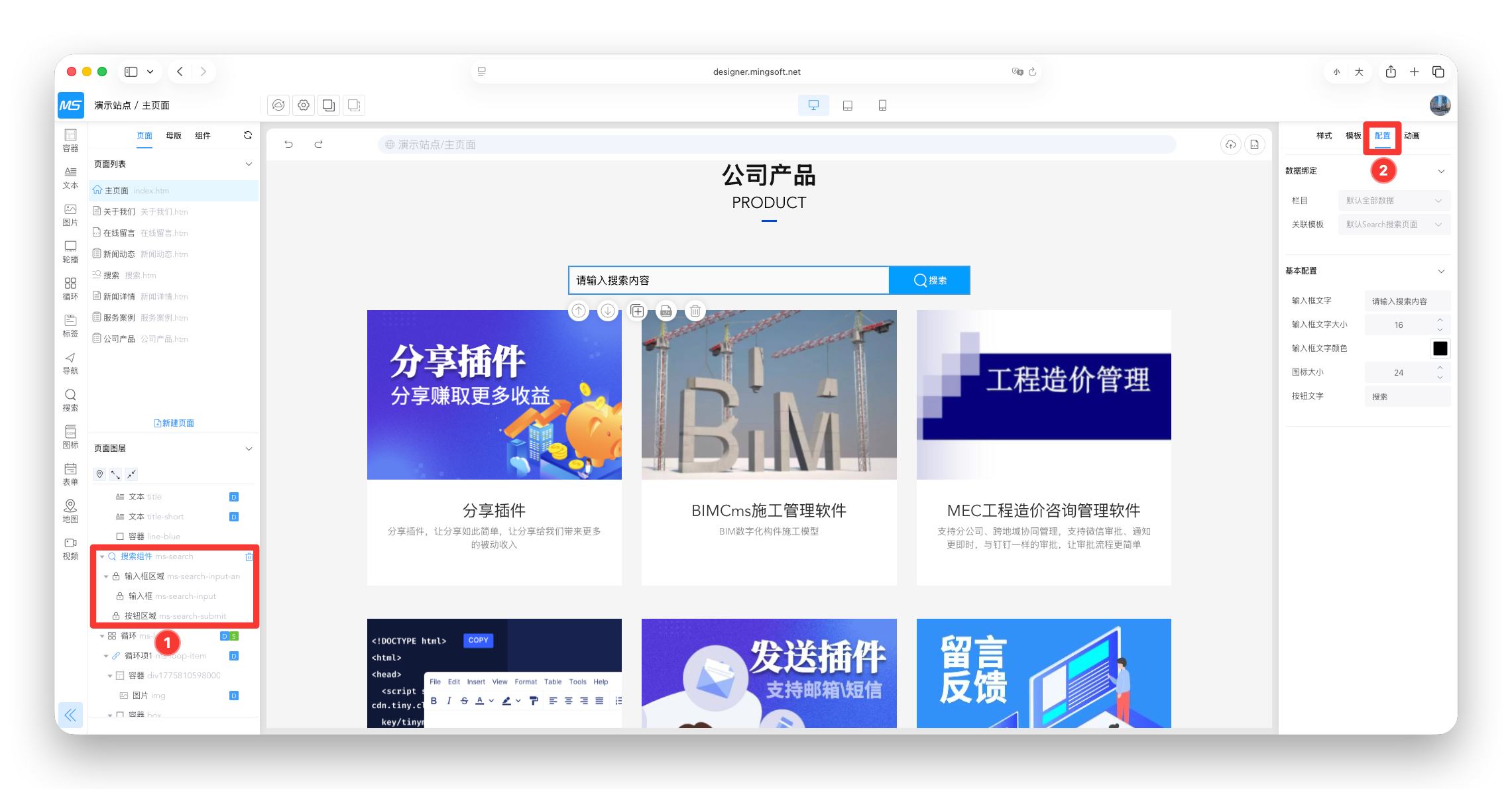The image size is (1512, 789).
Task: Click the MS logo
Action: click(71, 105)
